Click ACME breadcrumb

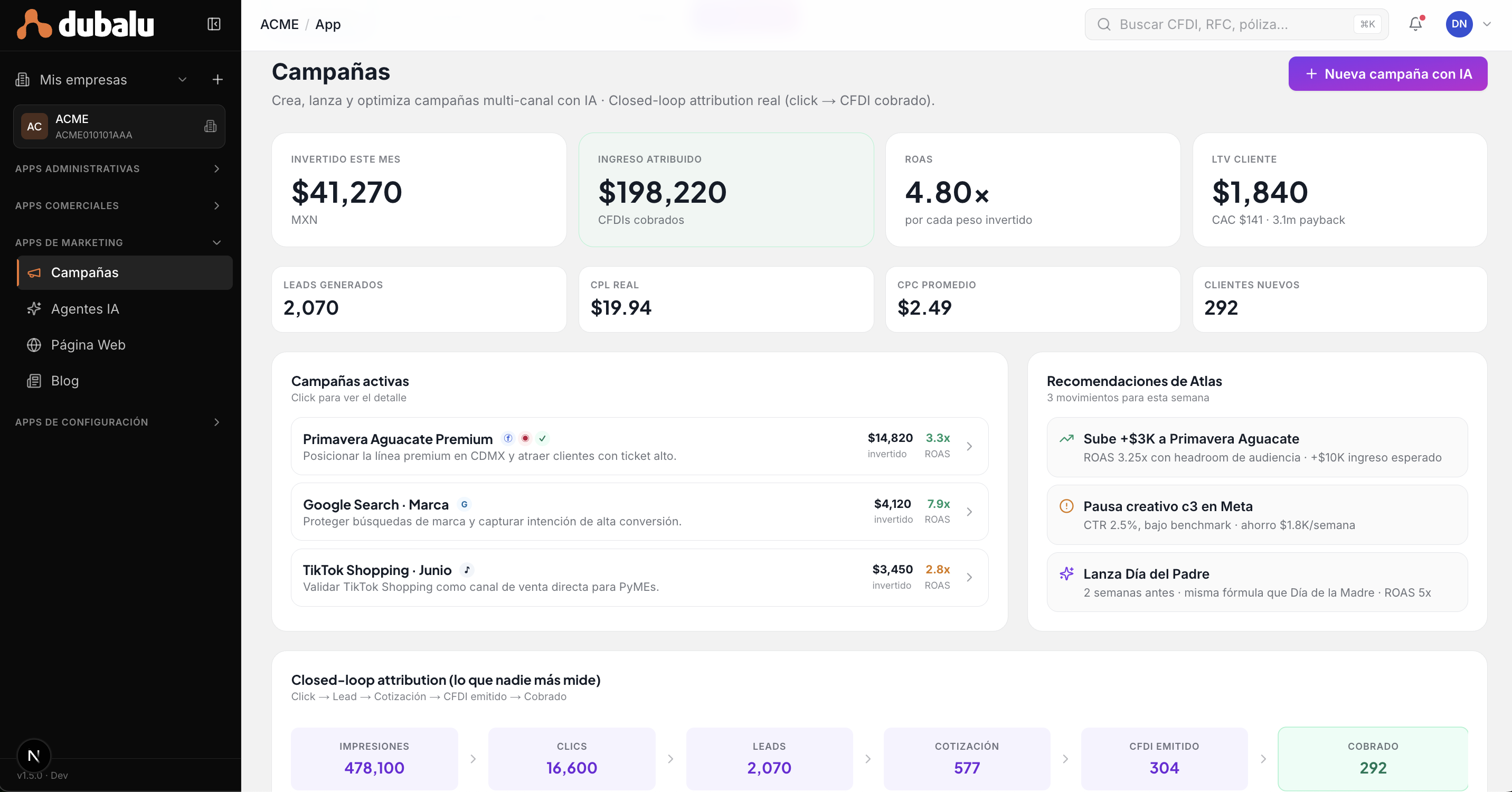pyautogui.click(x=279, y=24)
